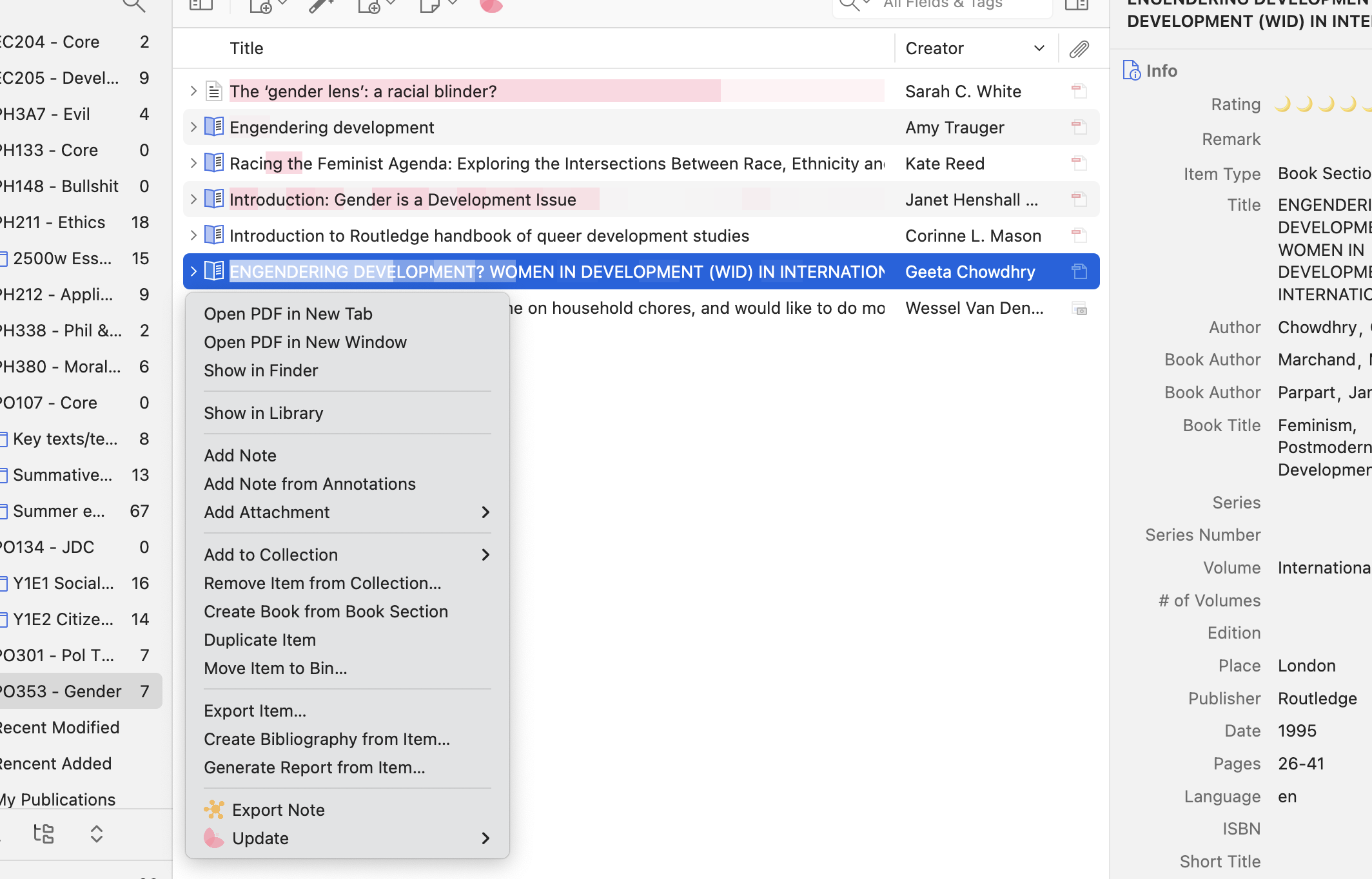Open the My Publications sidebar entry
The width and height of the screenshot is (1372, 879).
point(58,800)
